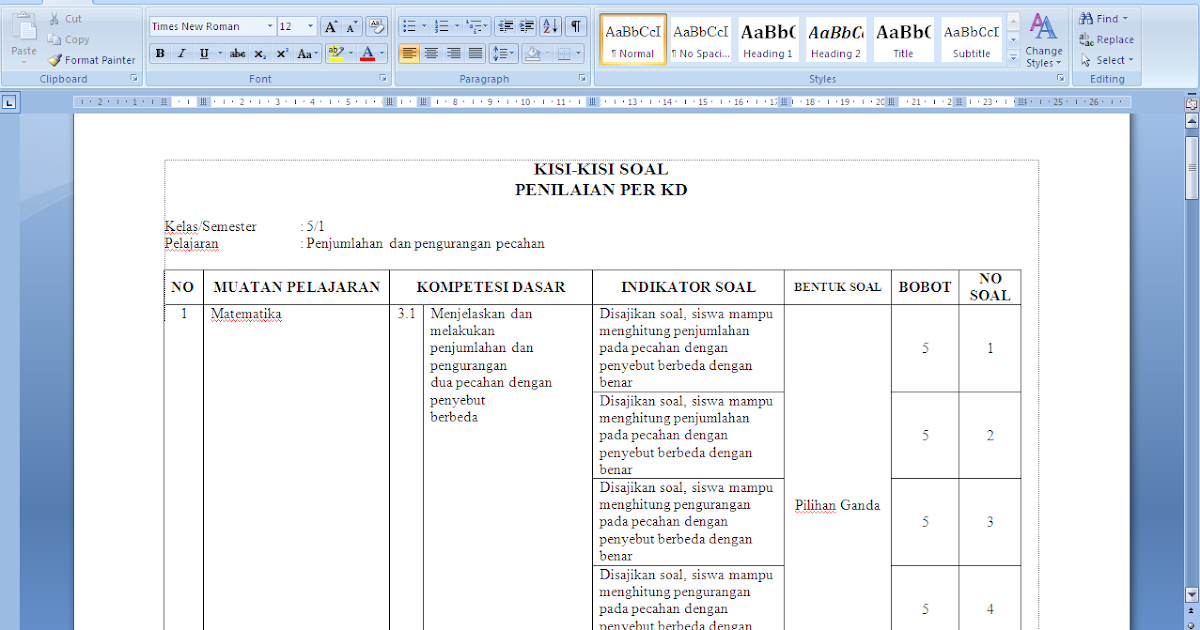Click the 'KISI-KISI SOAL' heading
Image resolution: width=1200 pixels, height=630 pixels.
click(x=601, y=170)
